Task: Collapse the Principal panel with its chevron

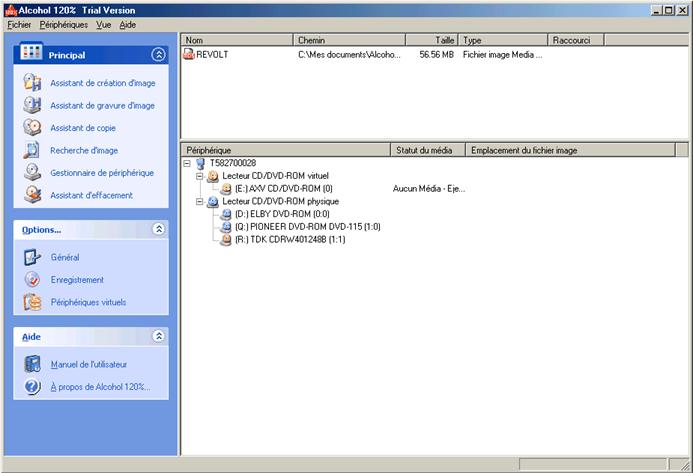Action: 159,54
